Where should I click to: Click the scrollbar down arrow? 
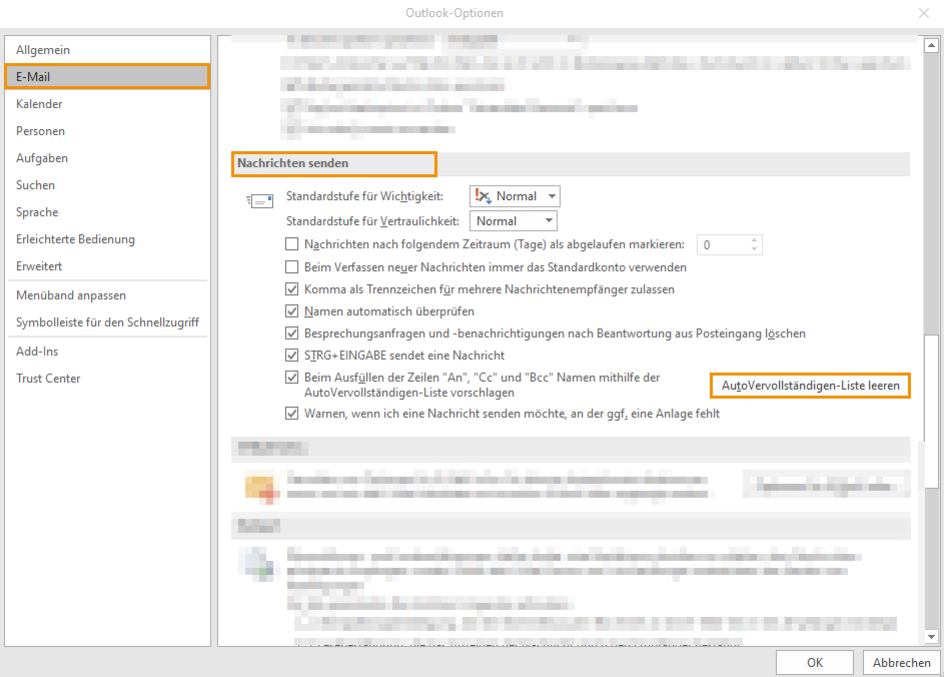click(931, 637)
